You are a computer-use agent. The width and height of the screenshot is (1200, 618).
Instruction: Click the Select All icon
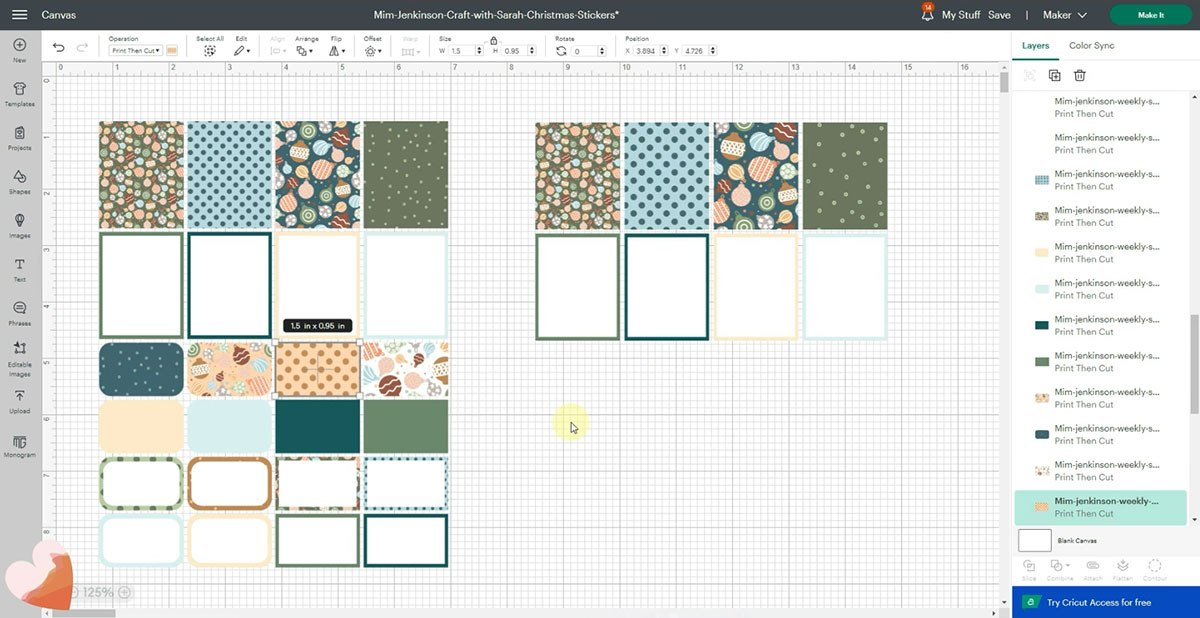pyautogui.click(x=210, y=50)
